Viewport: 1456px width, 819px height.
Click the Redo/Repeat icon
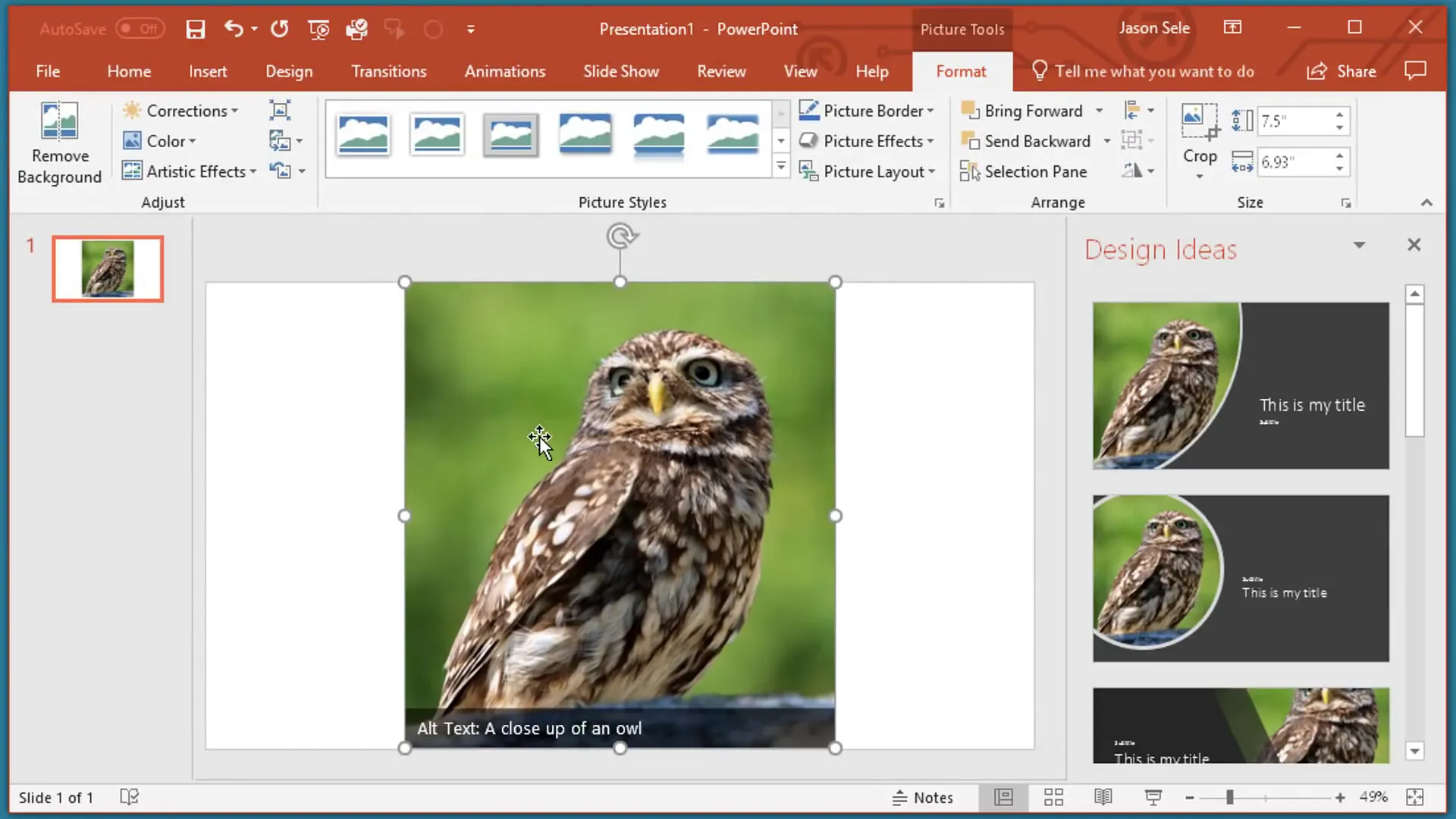280,29
